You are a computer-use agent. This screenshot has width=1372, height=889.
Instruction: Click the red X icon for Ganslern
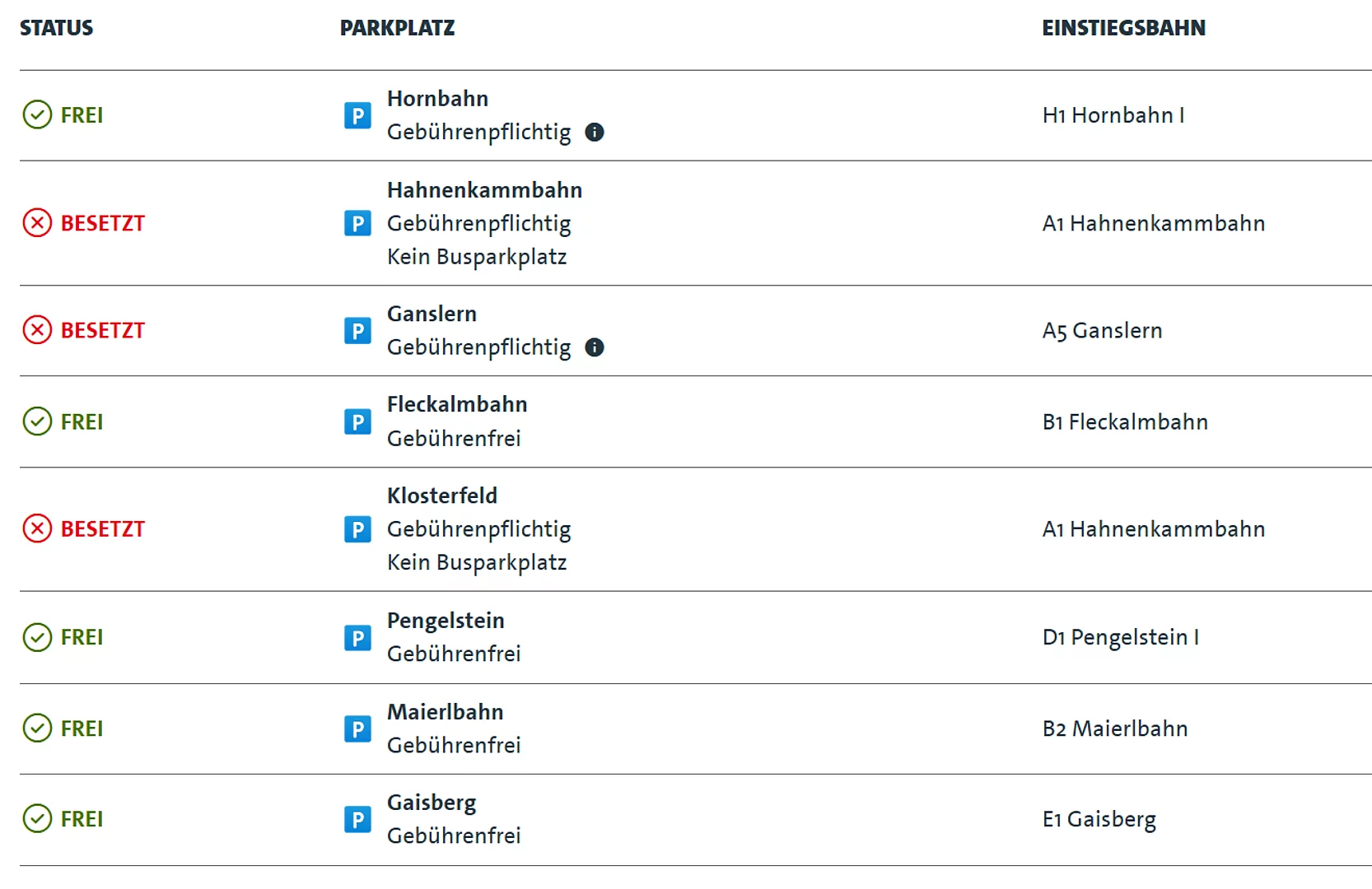pos(37,330)
